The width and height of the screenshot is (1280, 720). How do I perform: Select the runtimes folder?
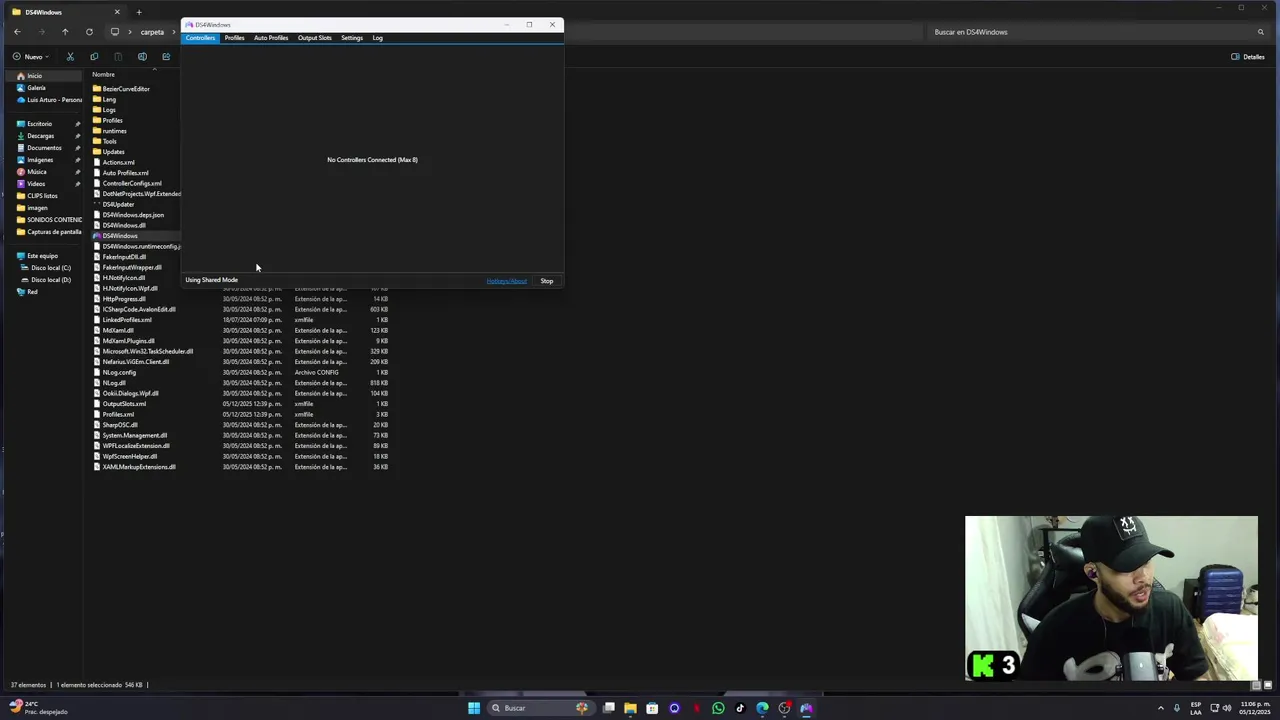[114, 131]
